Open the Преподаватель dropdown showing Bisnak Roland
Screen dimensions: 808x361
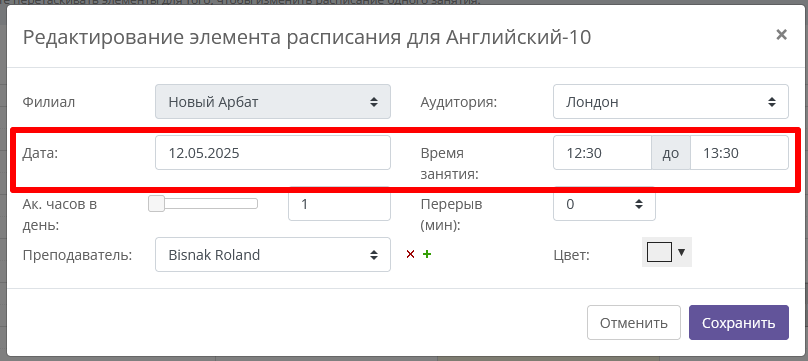(273, 254)
